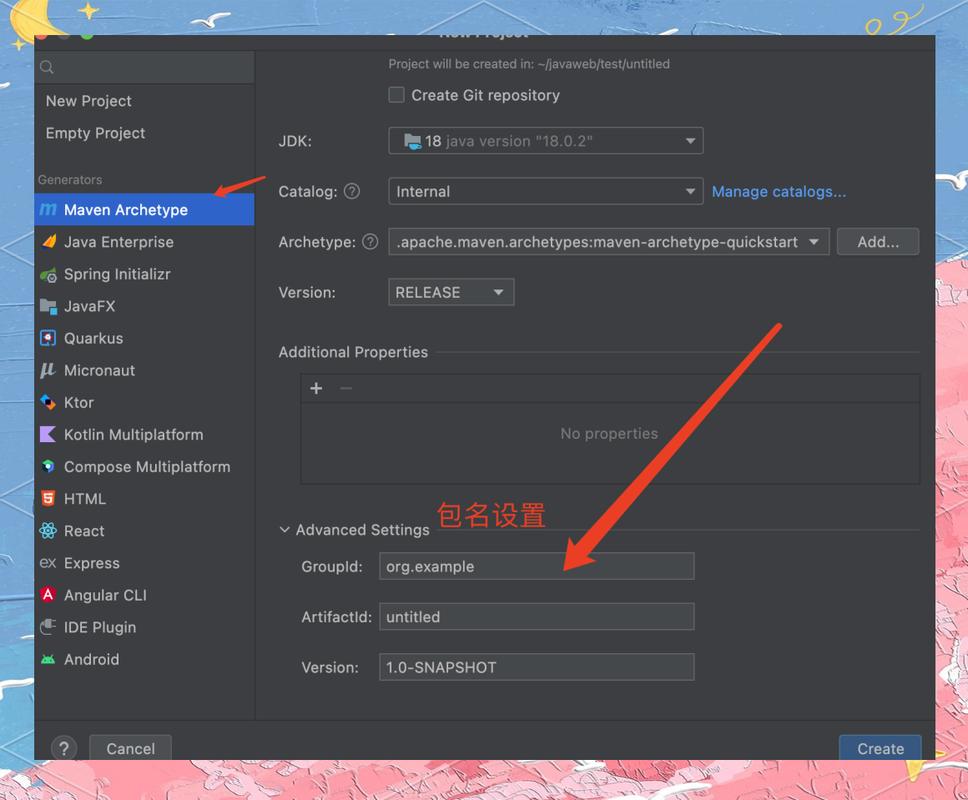Click the Cancel button

point(130,748)
